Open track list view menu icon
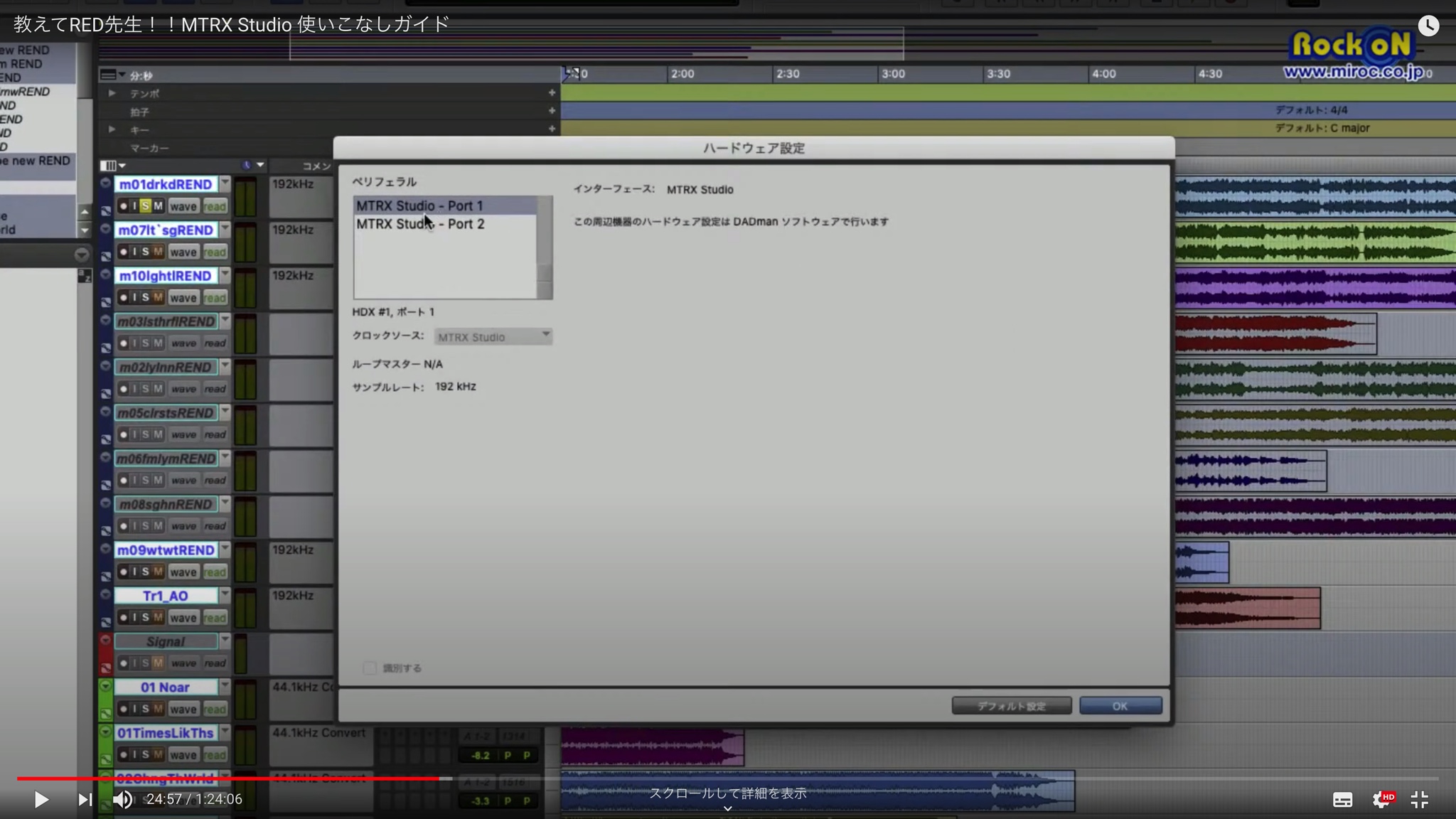The height and width of the screenshot is (819, 1456). click(112, 166)
